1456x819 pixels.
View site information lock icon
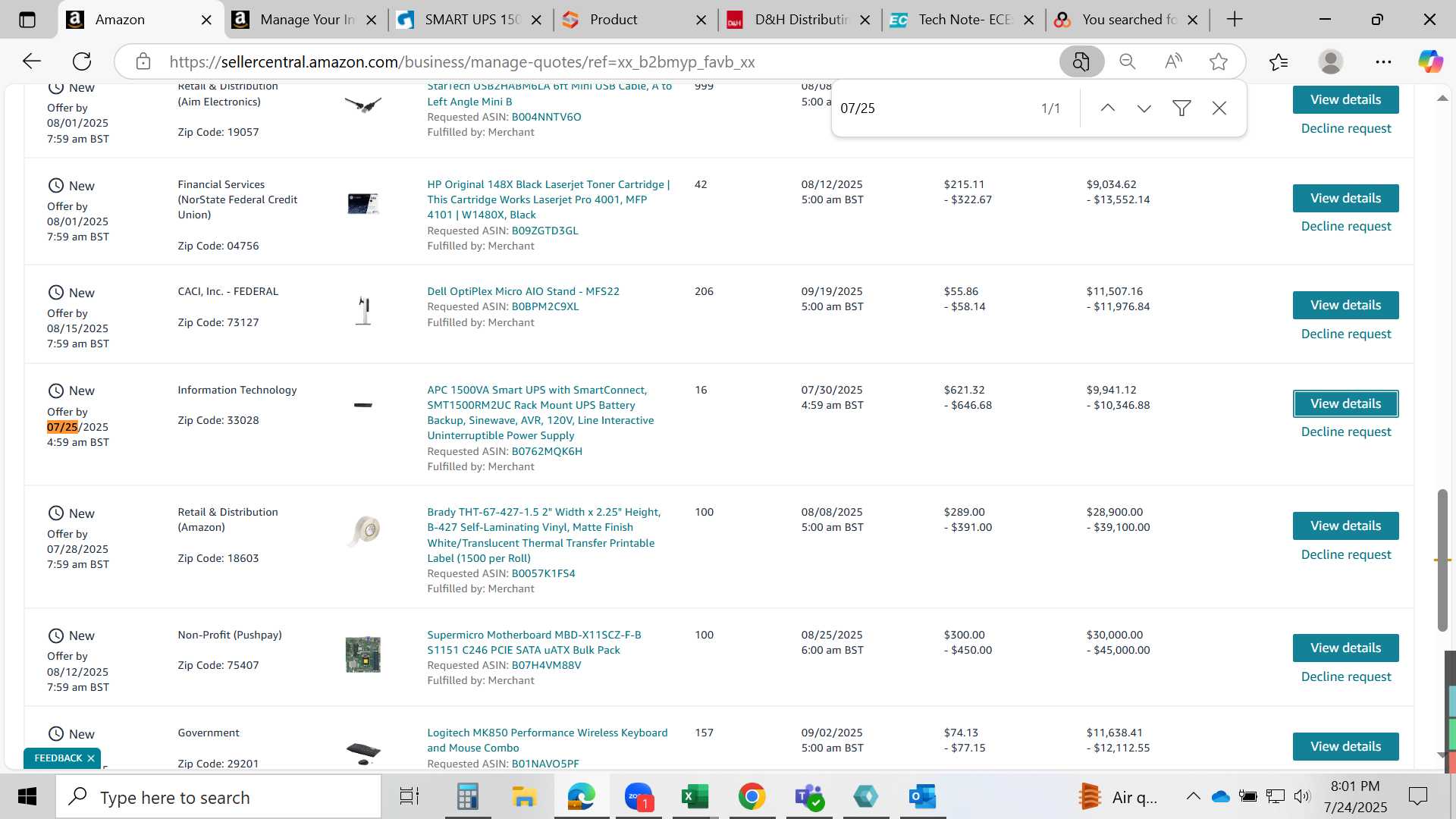tap(143, 61)
